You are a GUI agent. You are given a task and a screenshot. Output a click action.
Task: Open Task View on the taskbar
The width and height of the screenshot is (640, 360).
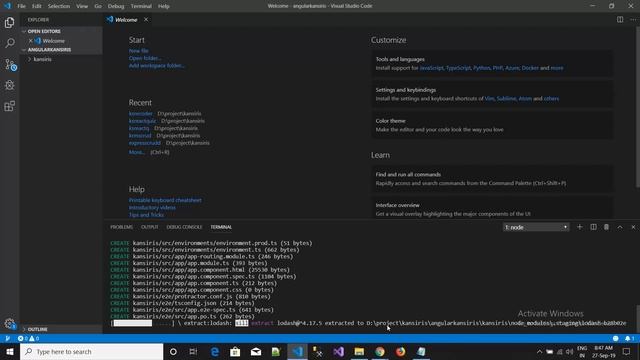click(193, 351)
